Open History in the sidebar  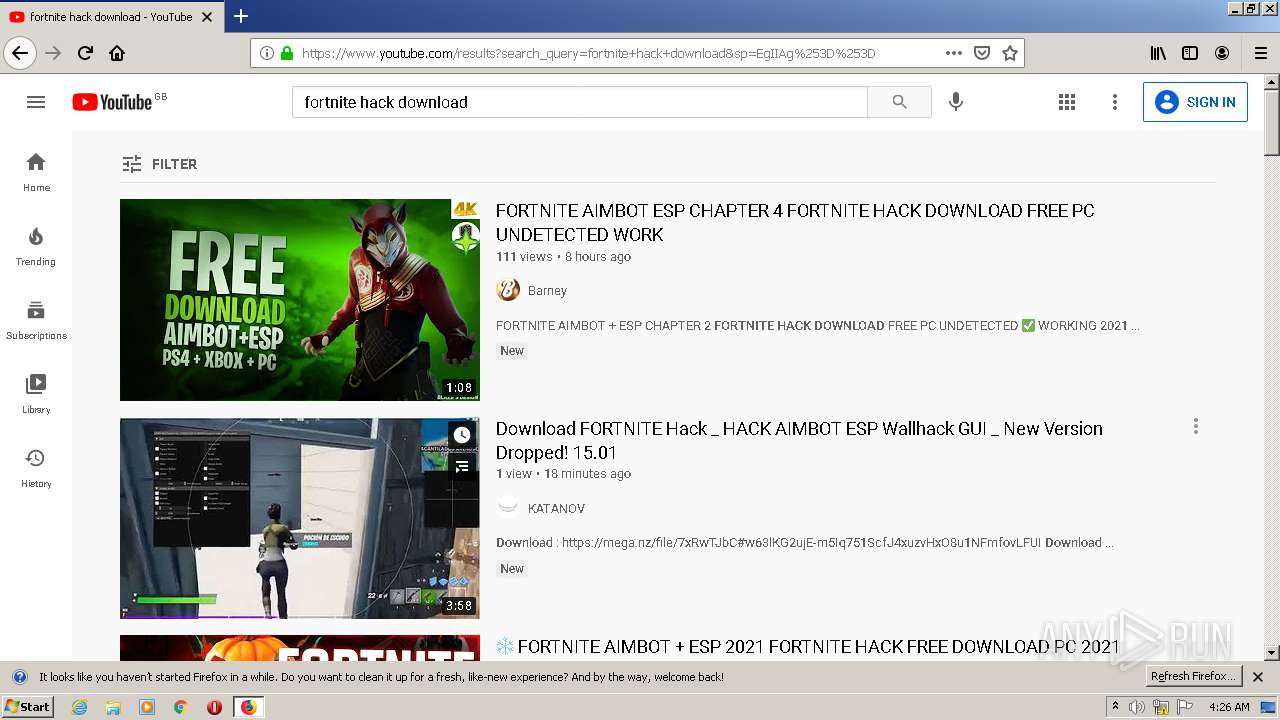36,468
